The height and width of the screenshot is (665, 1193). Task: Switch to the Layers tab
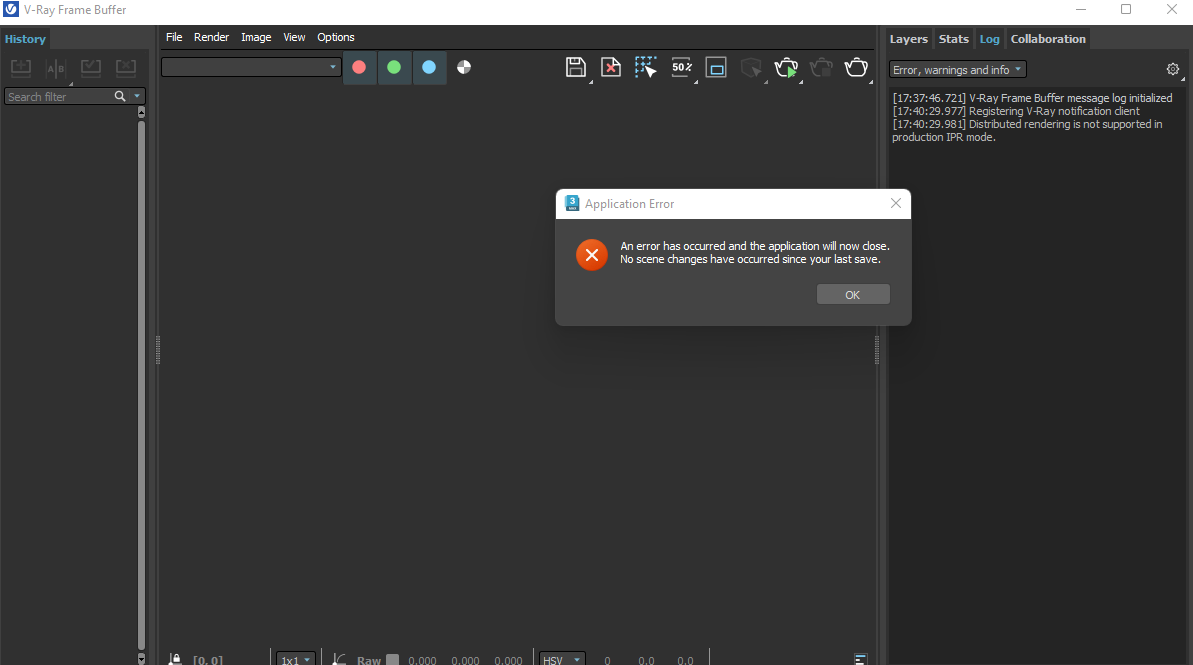point(908,39)
